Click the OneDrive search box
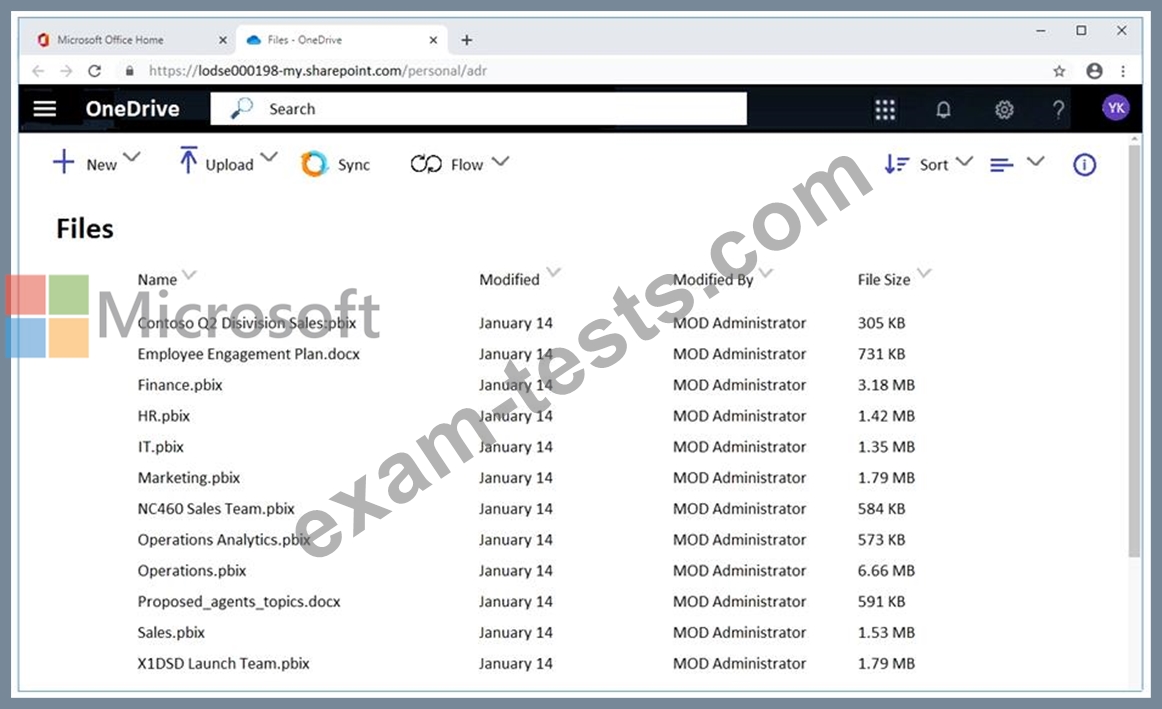Screen dimensions: 1162x709 pos(479,109)
